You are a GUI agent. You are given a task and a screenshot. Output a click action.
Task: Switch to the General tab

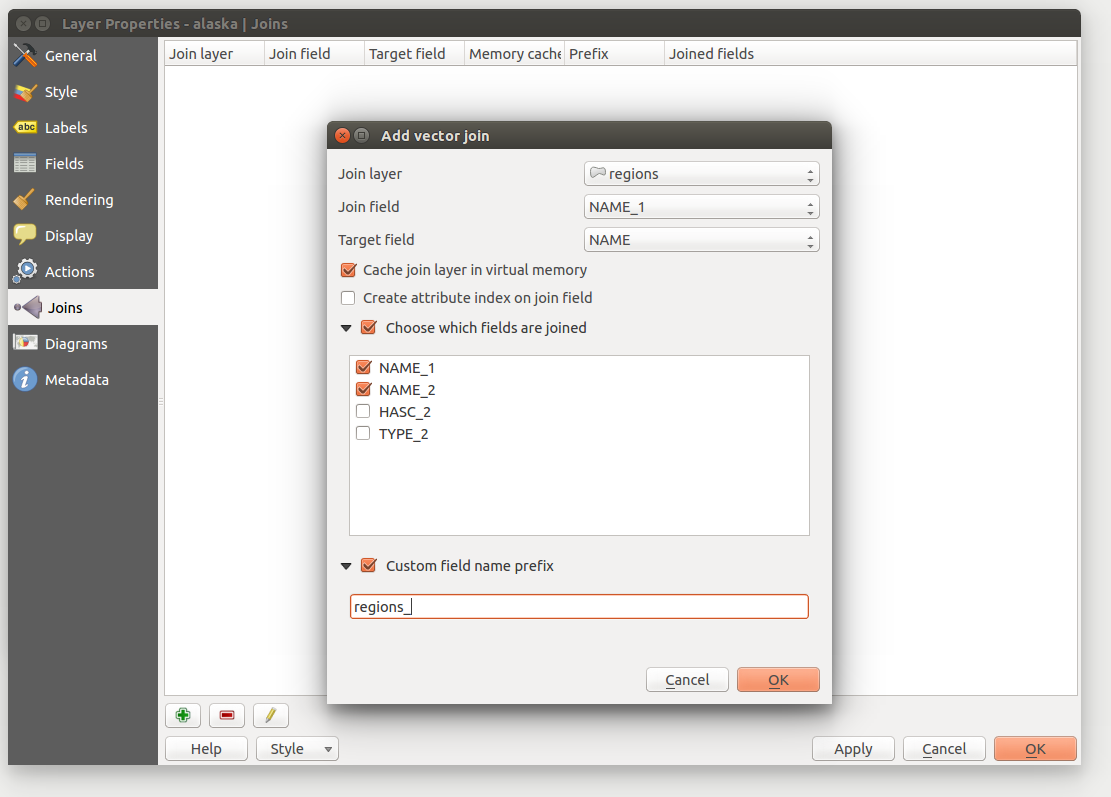70,56
